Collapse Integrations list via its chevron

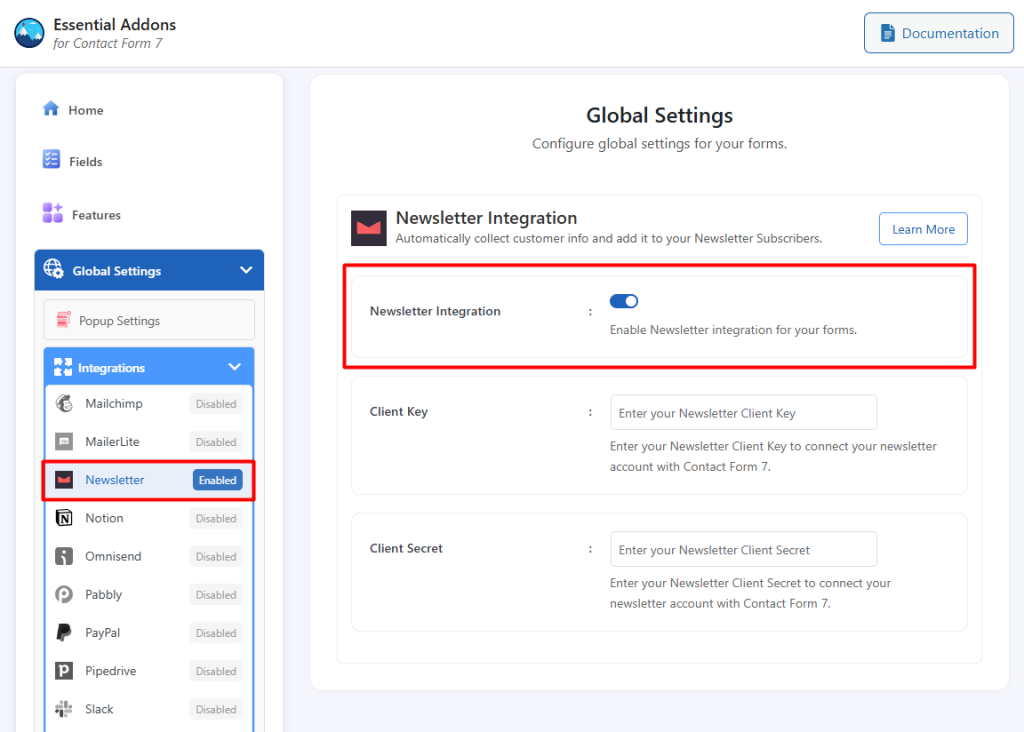tap(234, 367)
